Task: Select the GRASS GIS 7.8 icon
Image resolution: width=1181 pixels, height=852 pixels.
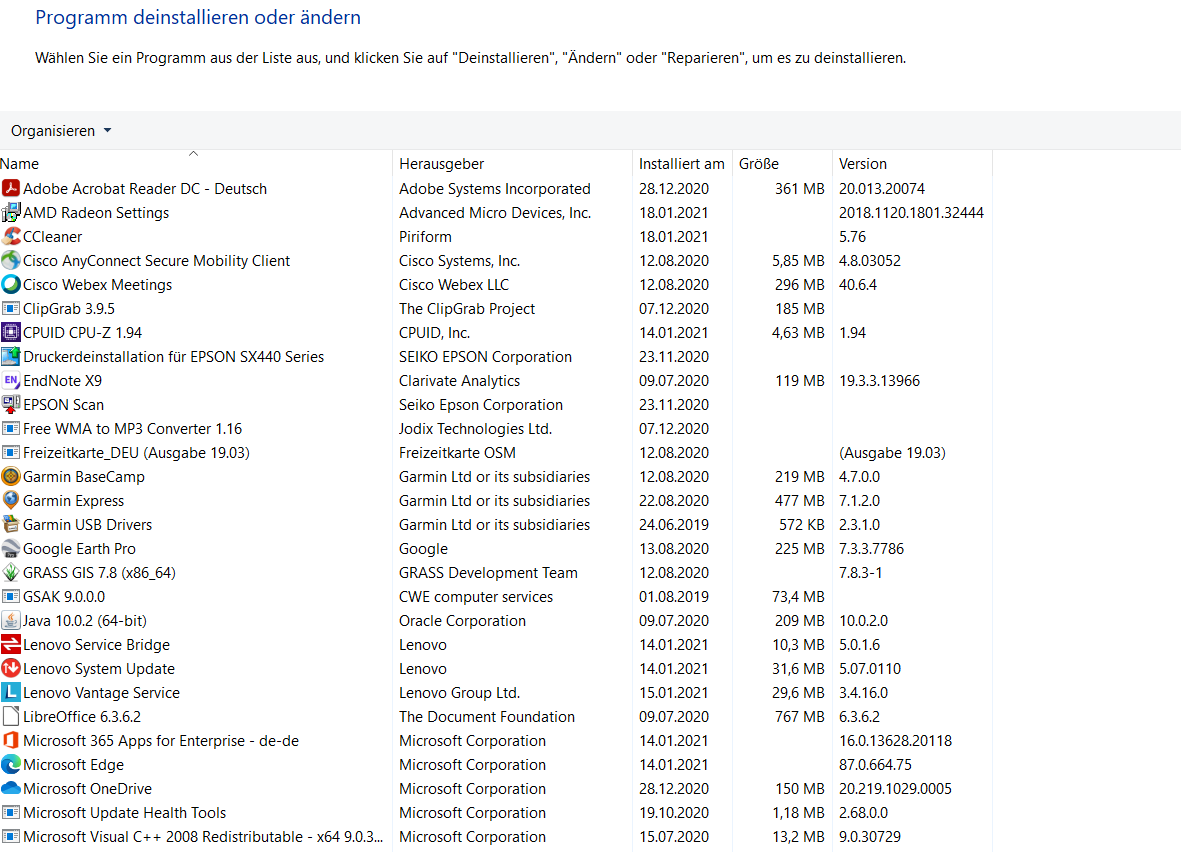Action: 11,573
